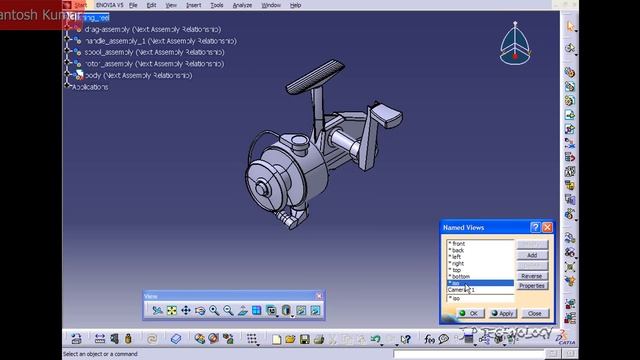Select '* right' in the named views list
This screenshot has width=640, height=360.
click(x=480, y=263)
